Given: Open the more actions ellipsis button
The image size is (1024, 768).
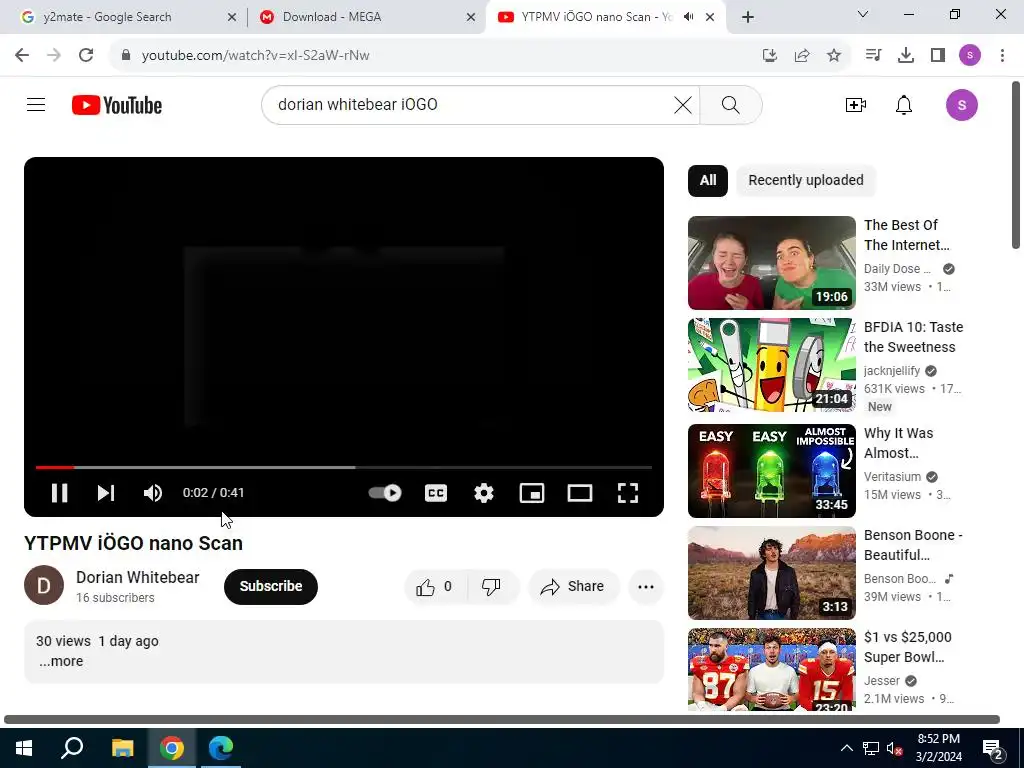Looking at the screenshot, I should pyautogui.click(x=646, y=586).
